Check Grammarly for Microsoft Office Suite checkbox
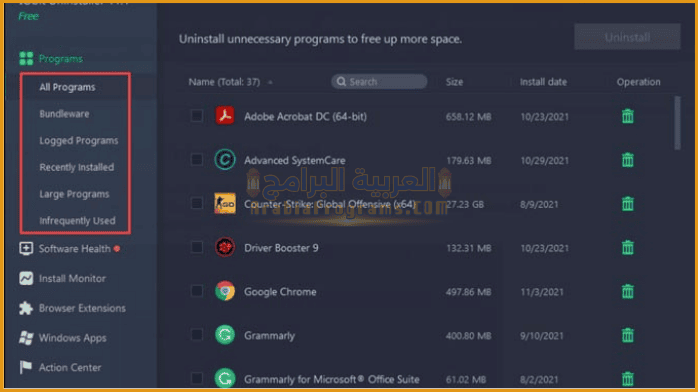The image size is (698, 392). (196, 379)
